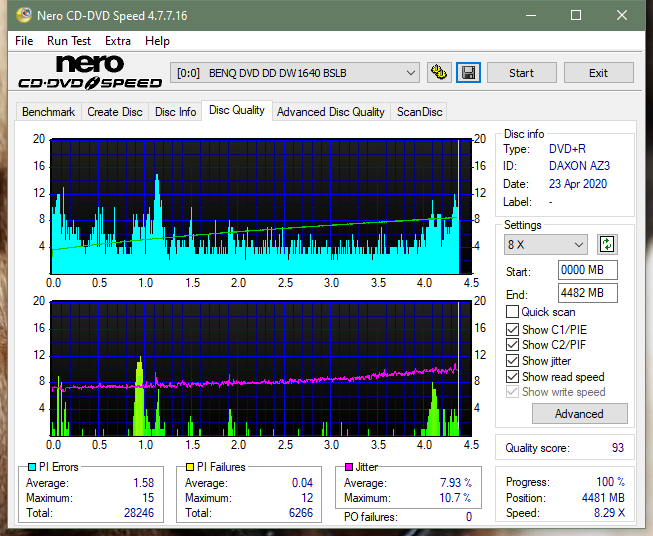The width and height of the screenshot is (653, 536).
Task: Switch to the ScanDisc tab
Action: click(419, 112)
